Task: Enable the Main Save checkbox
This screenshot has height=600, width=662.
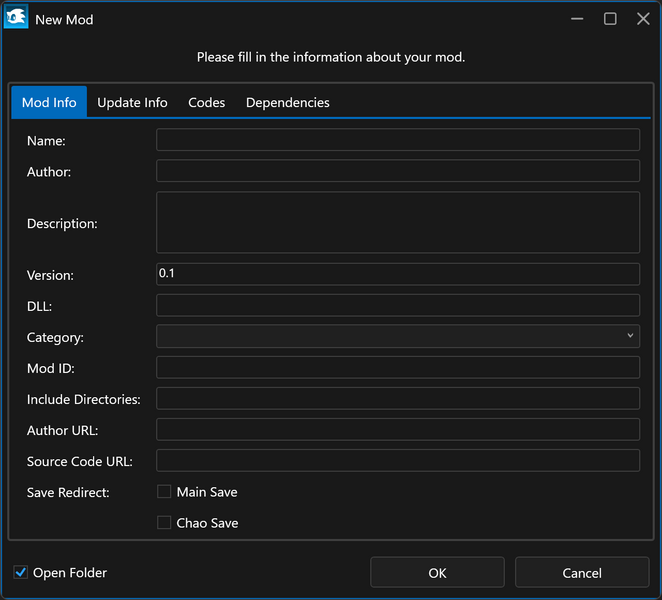Action: (x=164, y=492)
